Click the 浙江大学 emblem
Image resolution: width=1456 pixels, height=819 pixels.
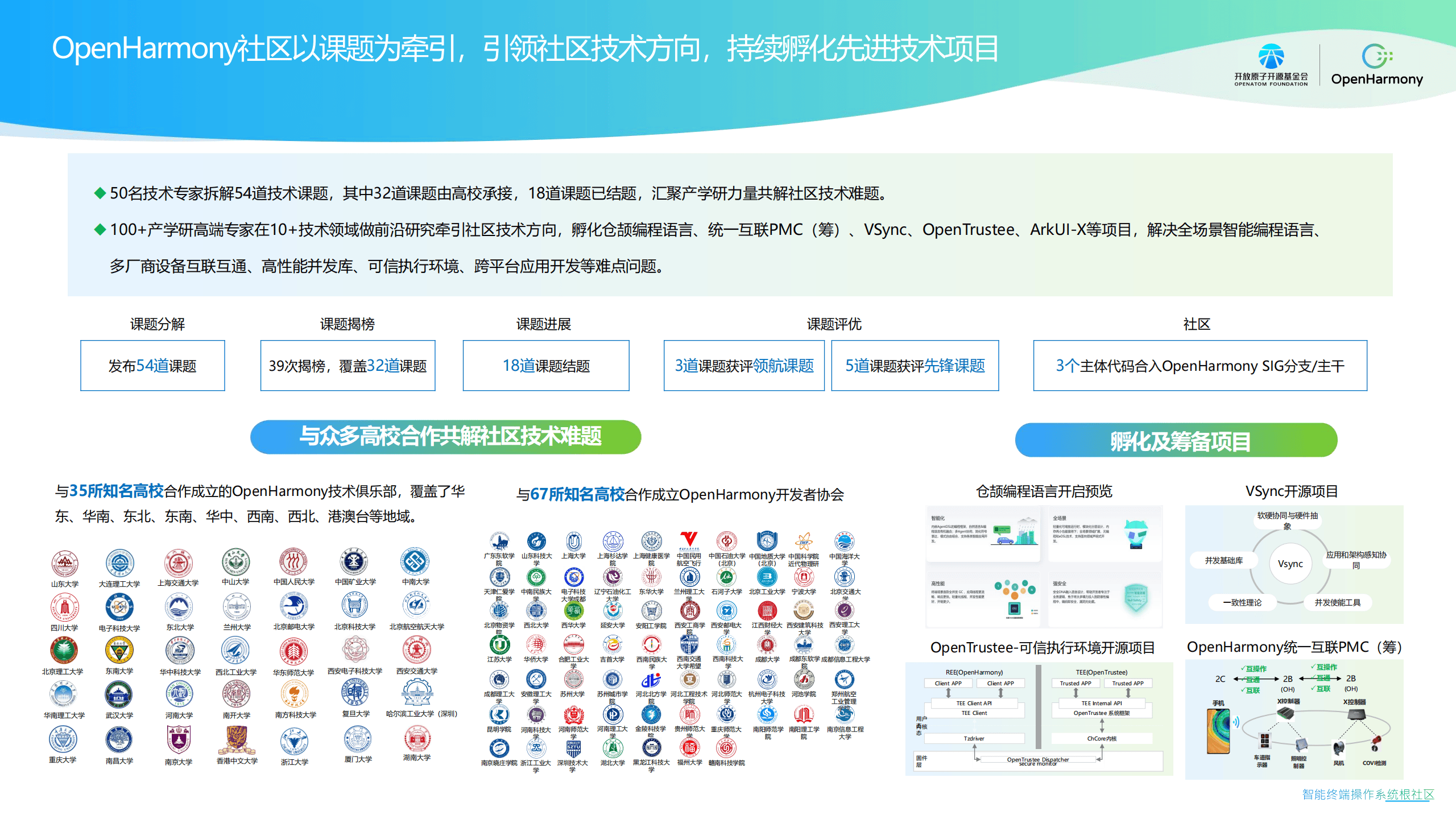tap(294, 741)
